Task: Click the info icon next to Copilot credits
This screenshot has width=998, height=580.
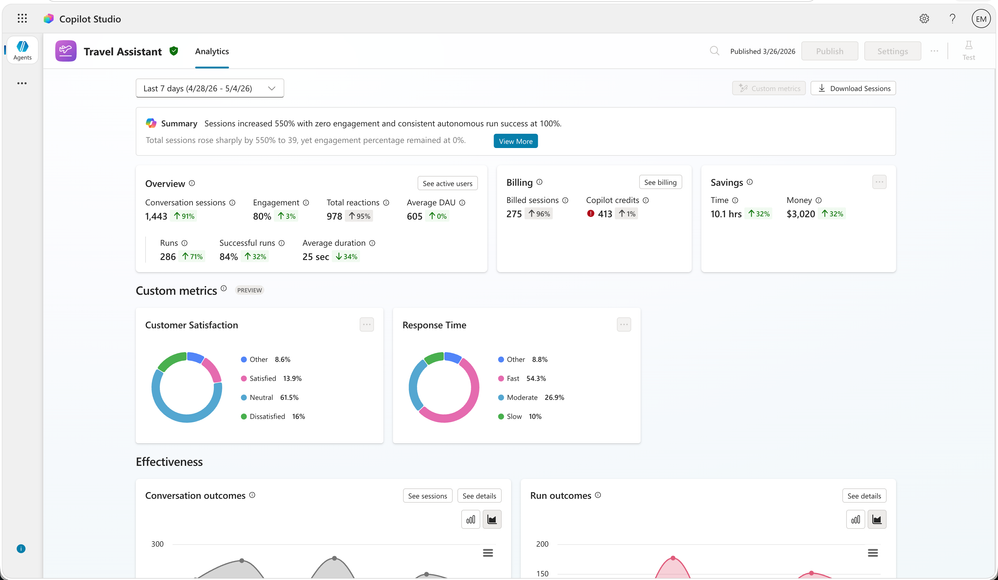Action: [646, 200]
